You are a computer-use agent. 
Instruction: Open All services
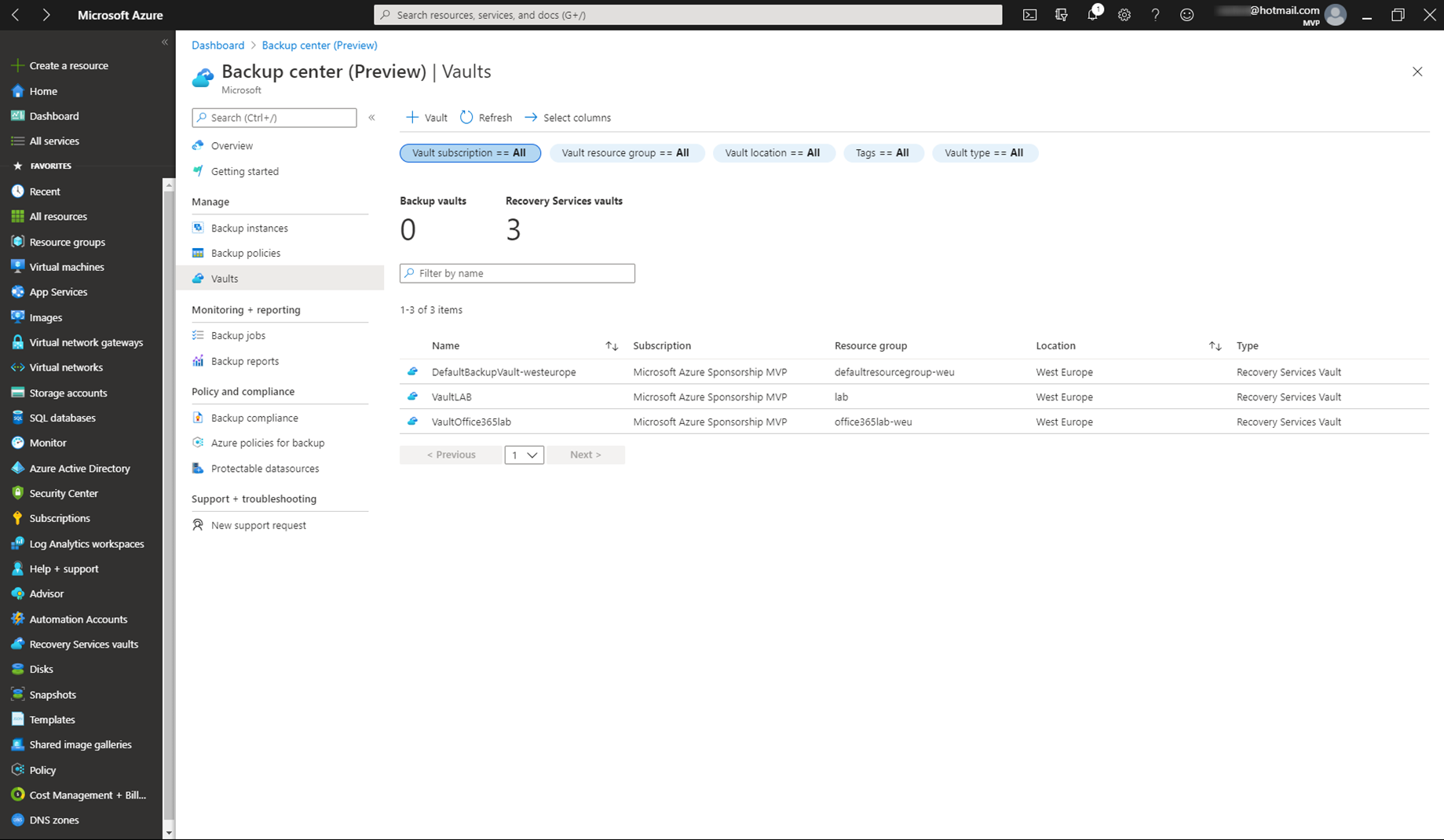point(54,141)
